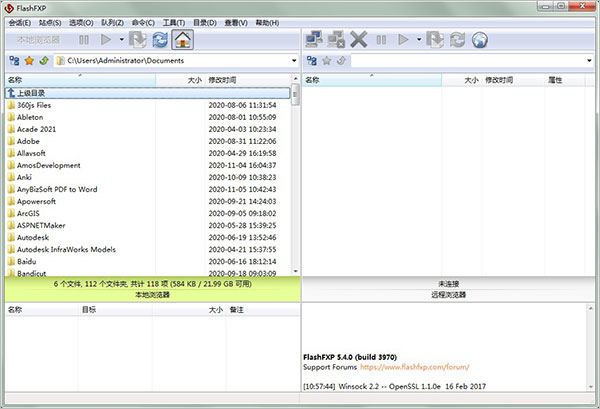
Task: Click the local pane pause button
Action: click(x=84, y=40)
